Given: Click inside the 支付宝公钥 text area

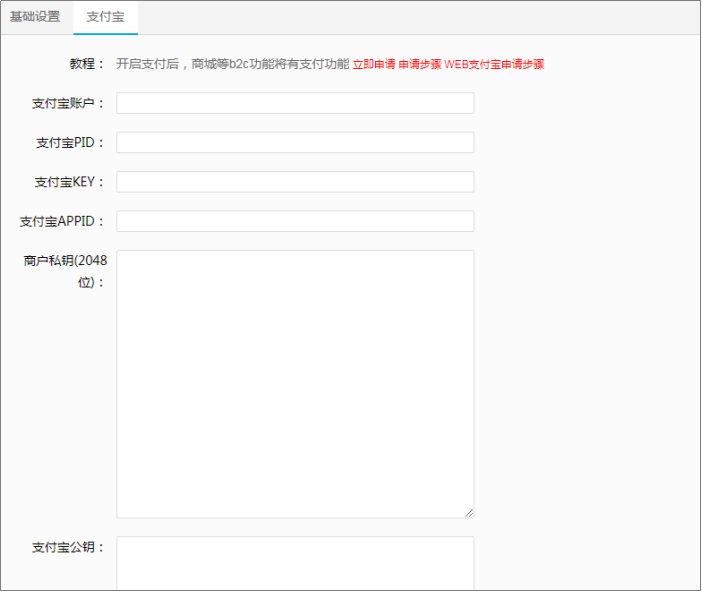Looking at the screenshot, I should [x=295, y=562].
